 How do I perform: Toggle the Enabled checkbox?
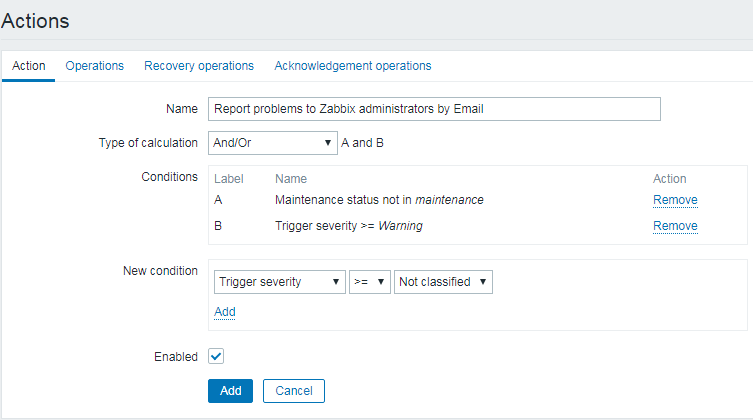tap(216, 356)
